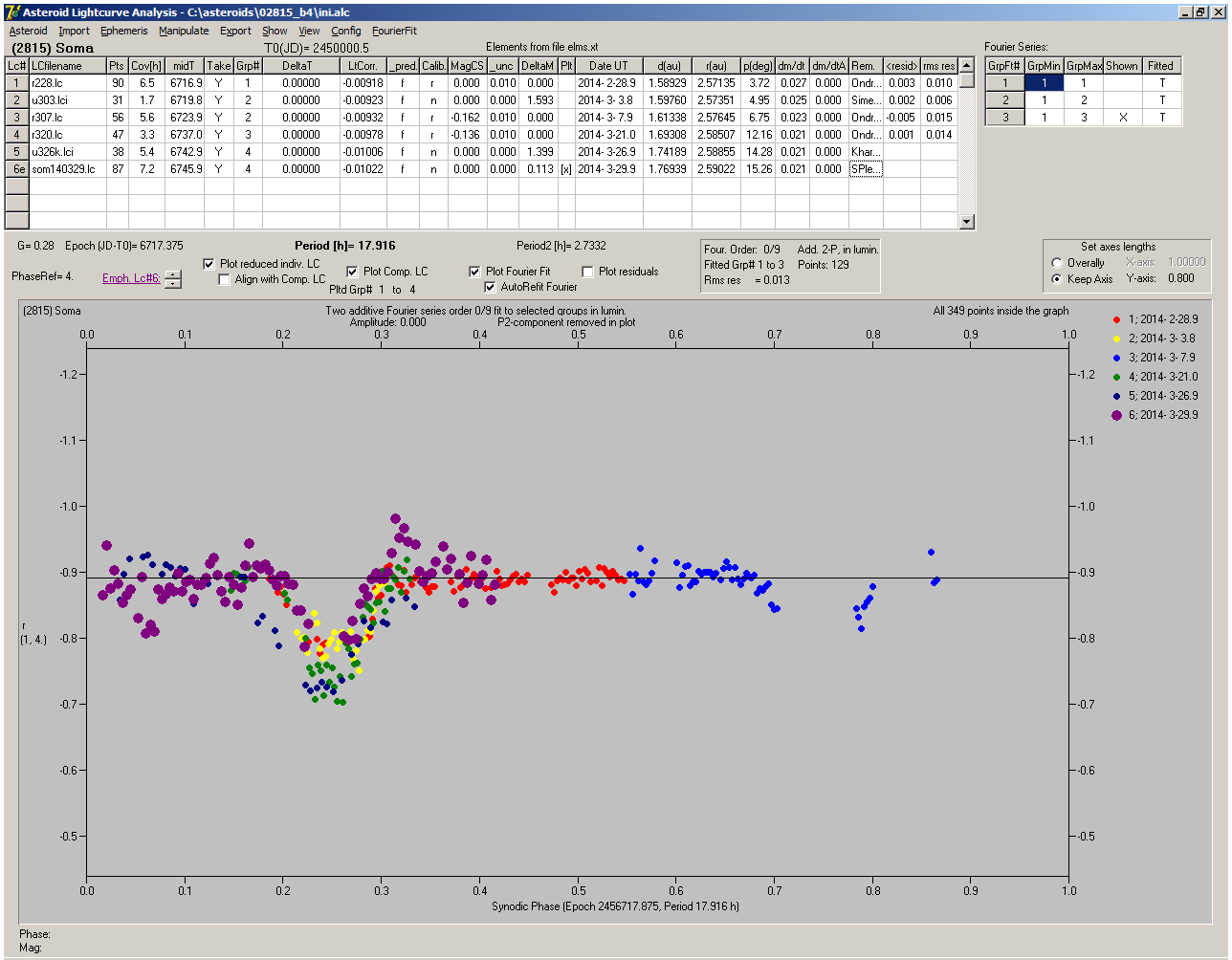Screen dimensions: 1232x960
Task: Click the yellow legend marker for 2014- 3- 3.8
Action: tap(1116, 338)
